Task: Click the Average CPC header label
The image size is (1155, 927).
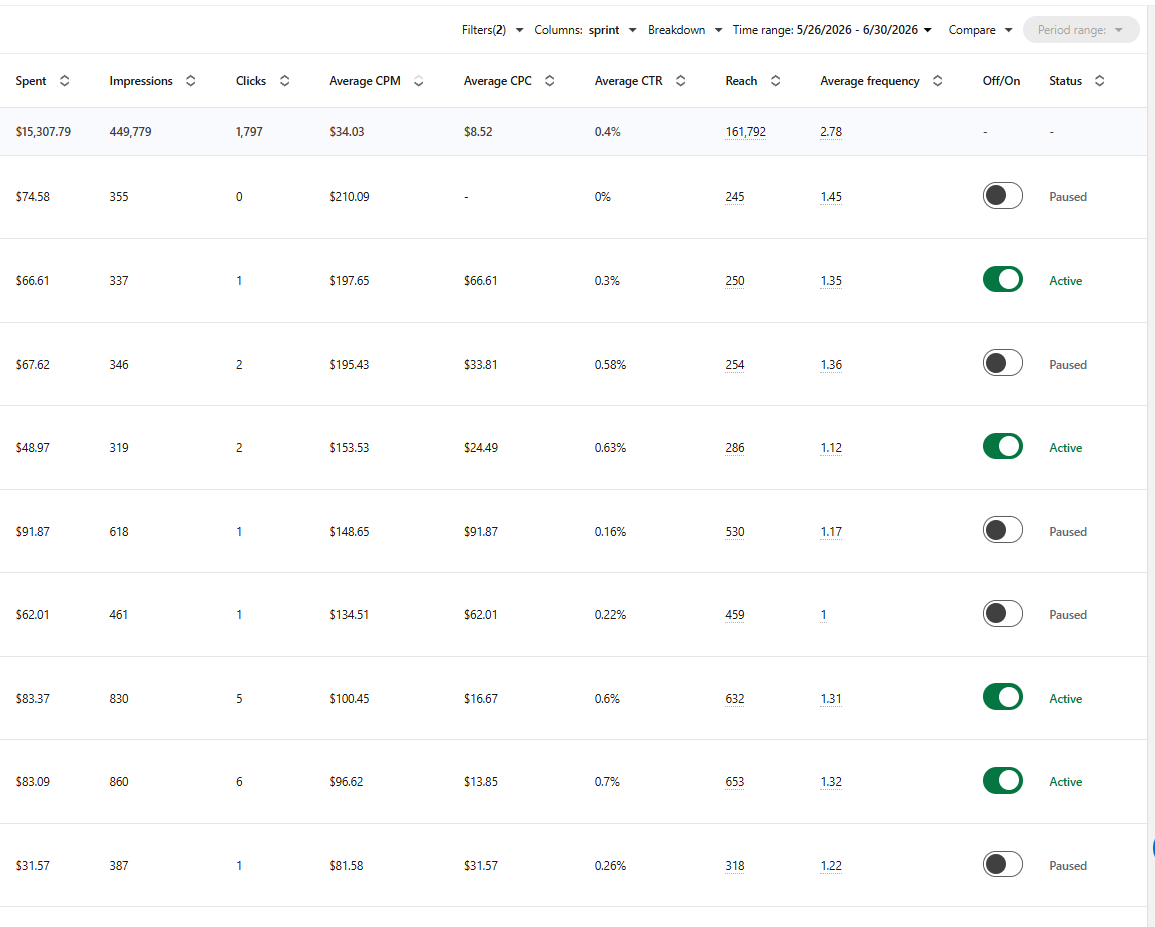Action: 497,81
